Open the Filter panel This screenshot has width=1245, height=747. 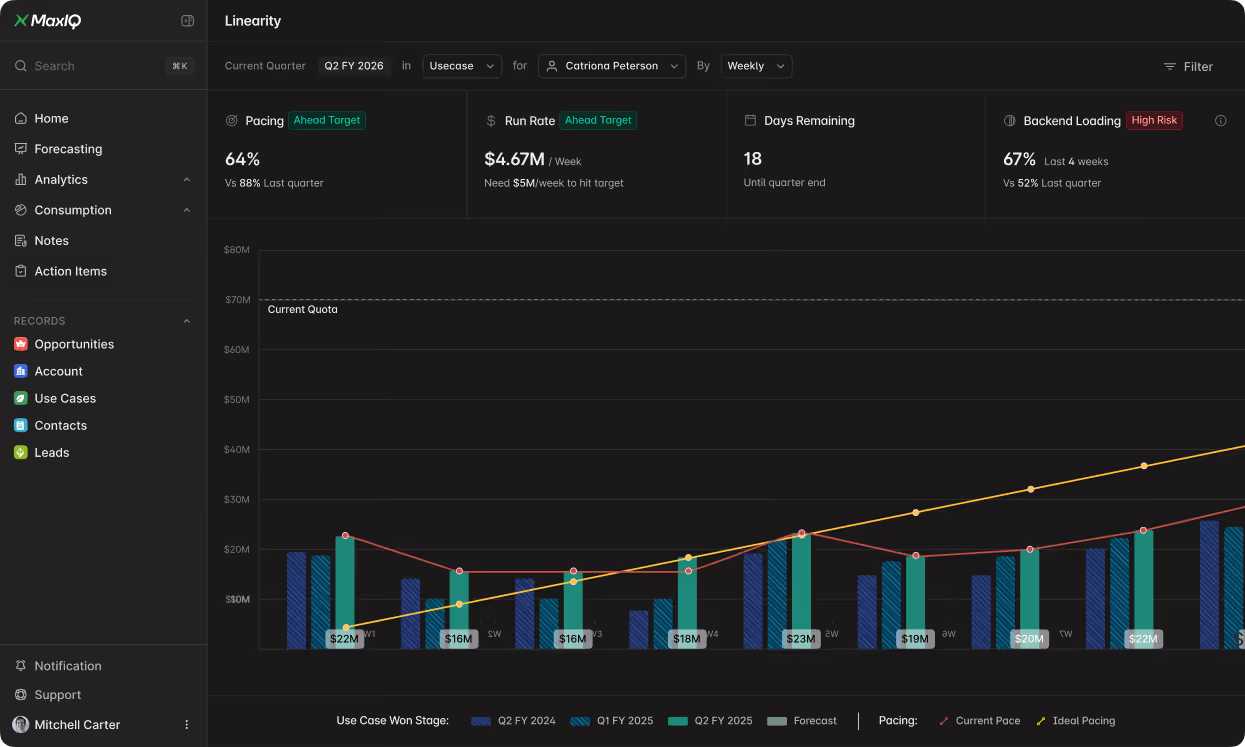(x=1188, y=66)
